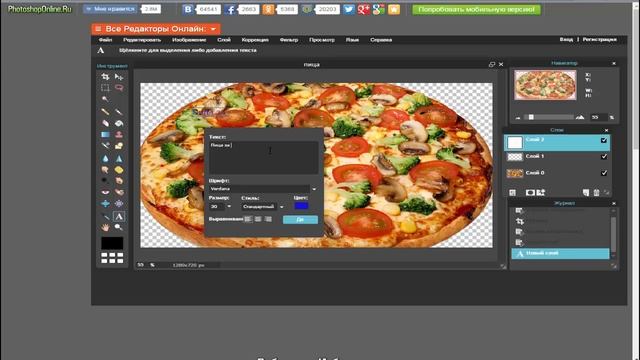This screenshot has height=360, width=640.
Task: Open the Слой menu
Action: tap(224, 40)
